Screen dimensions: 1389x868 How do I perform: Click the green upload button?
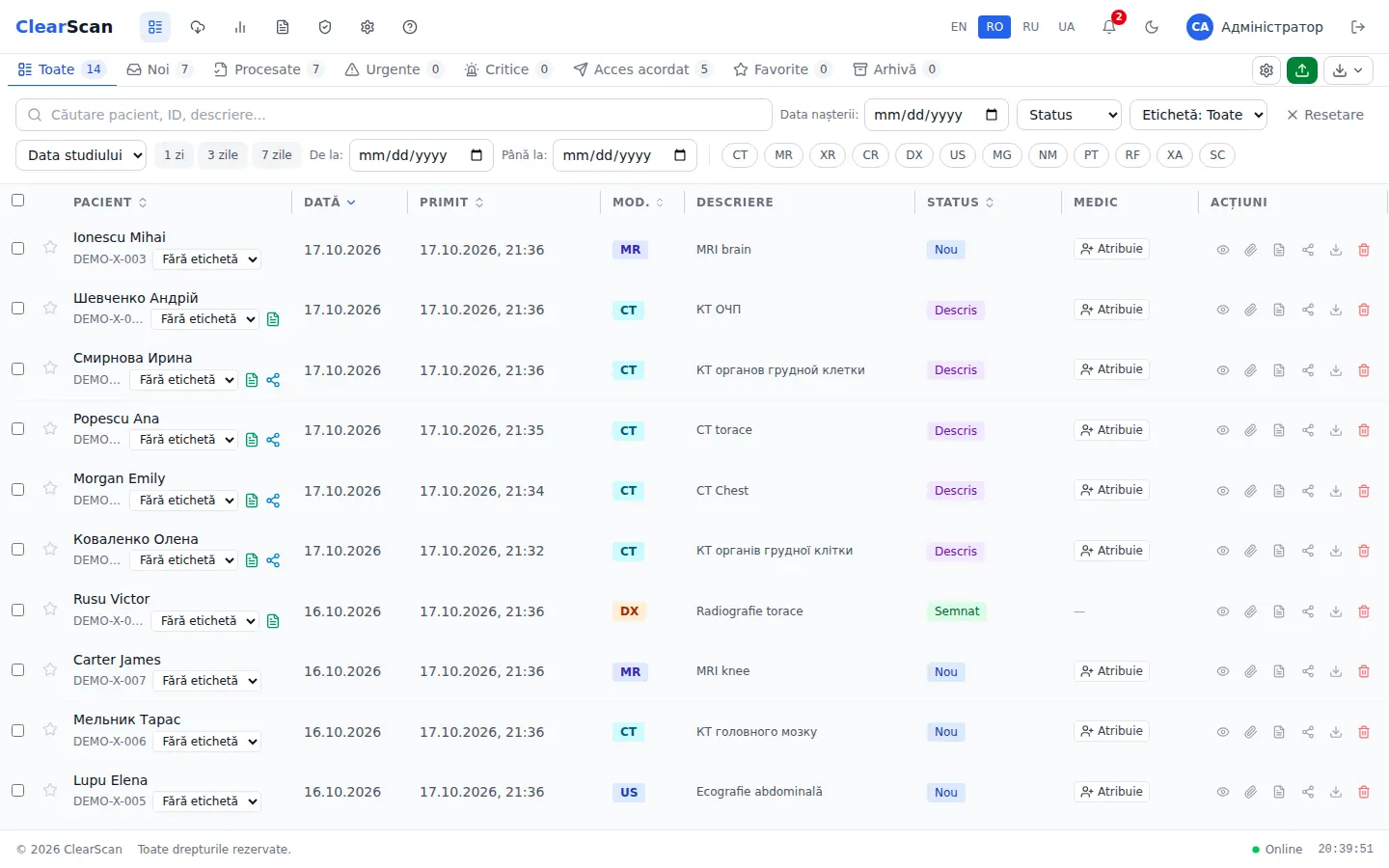tap(1302, 69)
